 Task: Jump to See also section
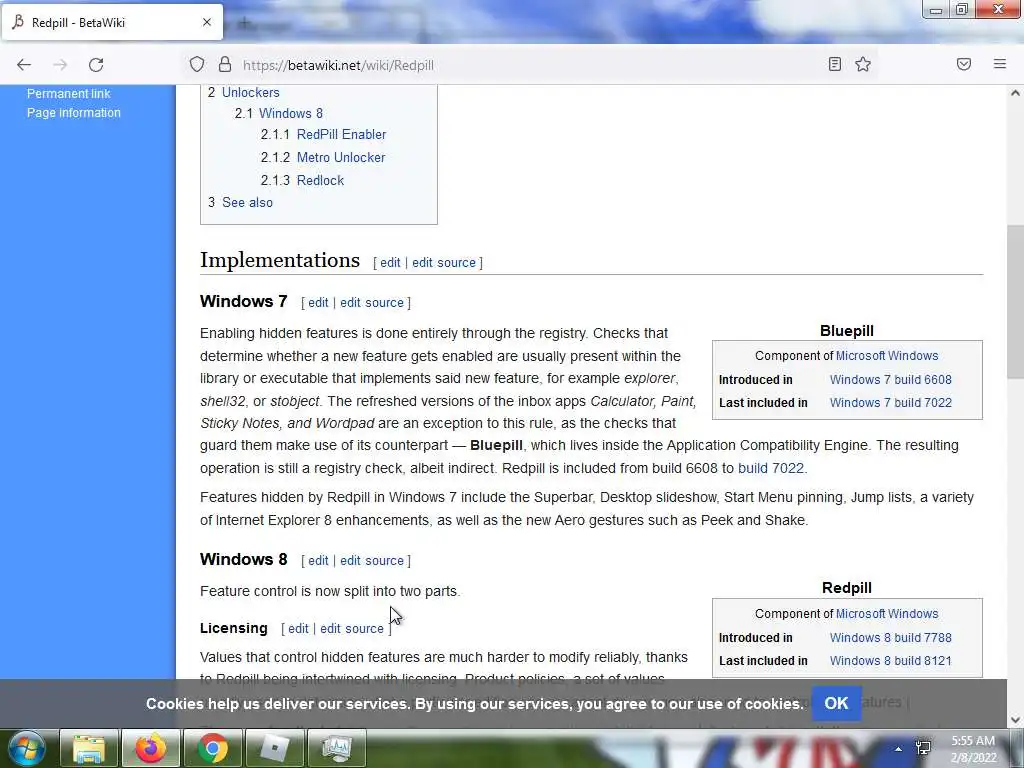(248, 202)
